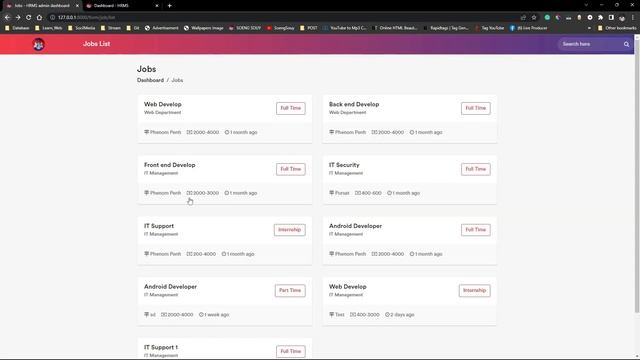Select the Jobs - HRMS admin dashboard tab
640x360 pixels.
(41, 6)
